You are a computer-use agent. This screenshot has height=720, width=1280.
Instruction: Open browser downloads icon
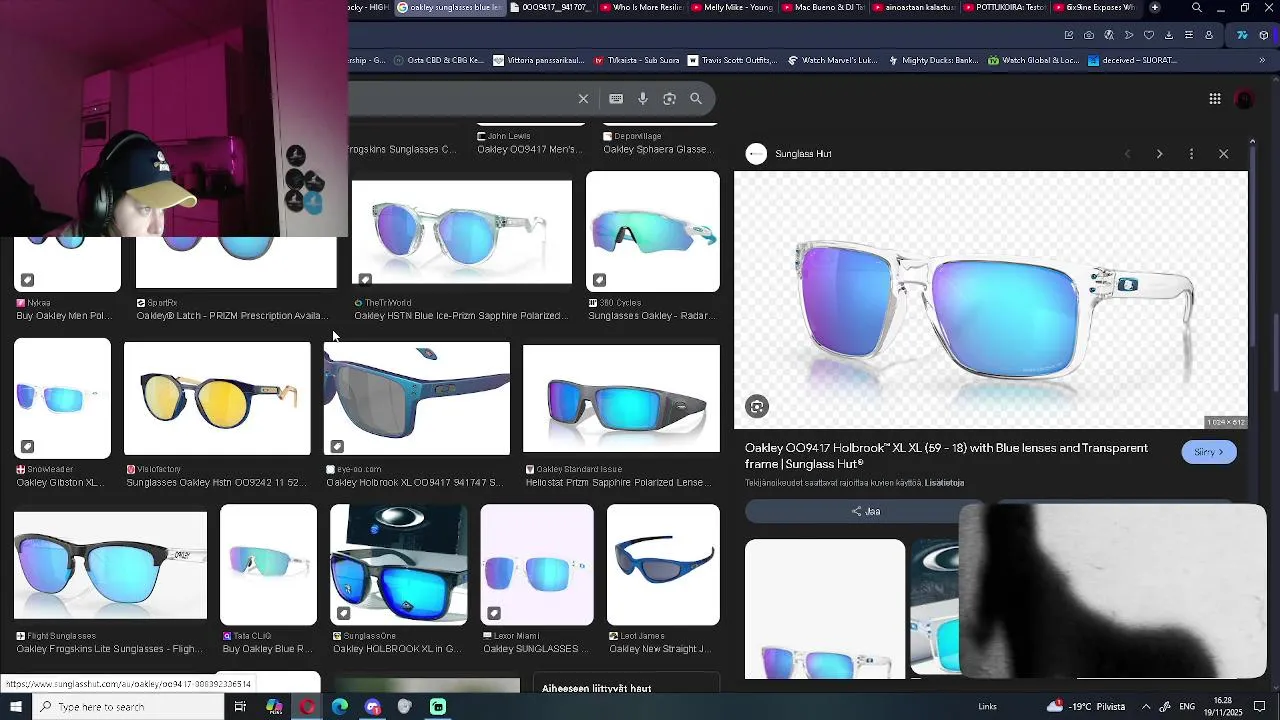pos(1169,35)
